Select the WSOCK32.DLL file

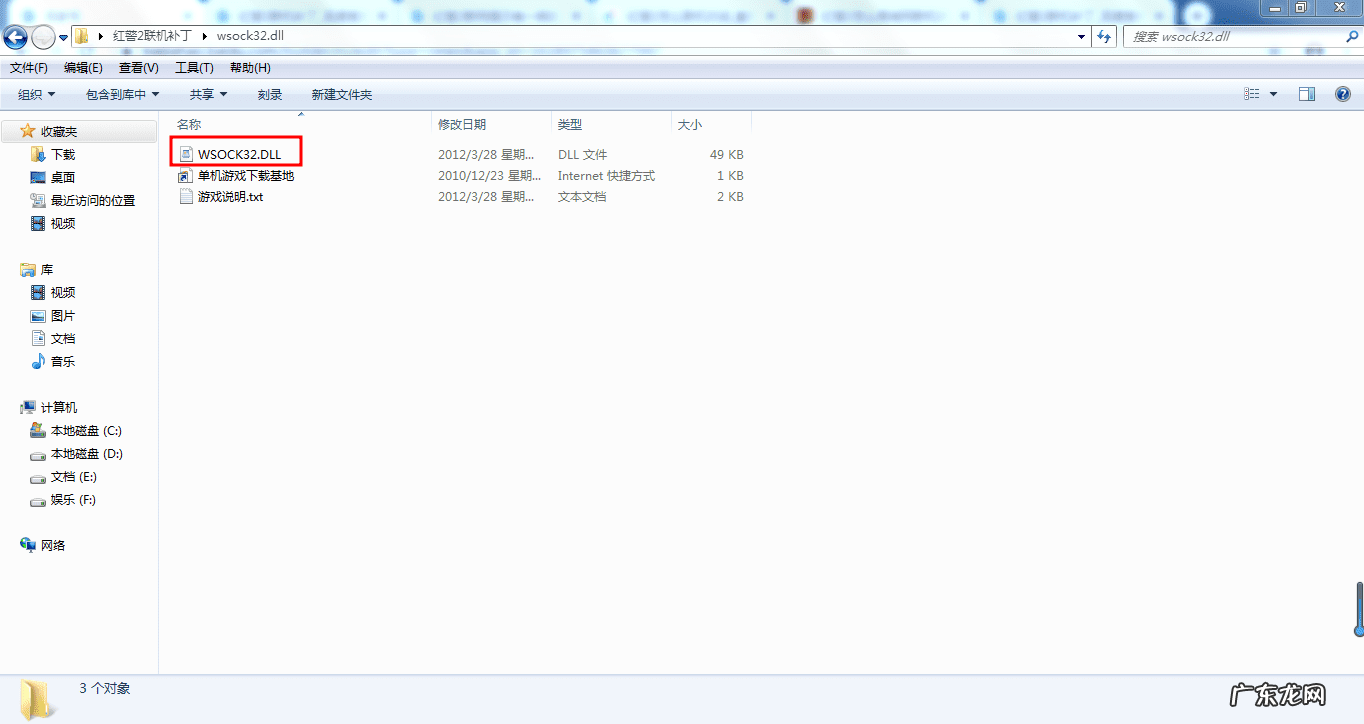coord(239,154)
